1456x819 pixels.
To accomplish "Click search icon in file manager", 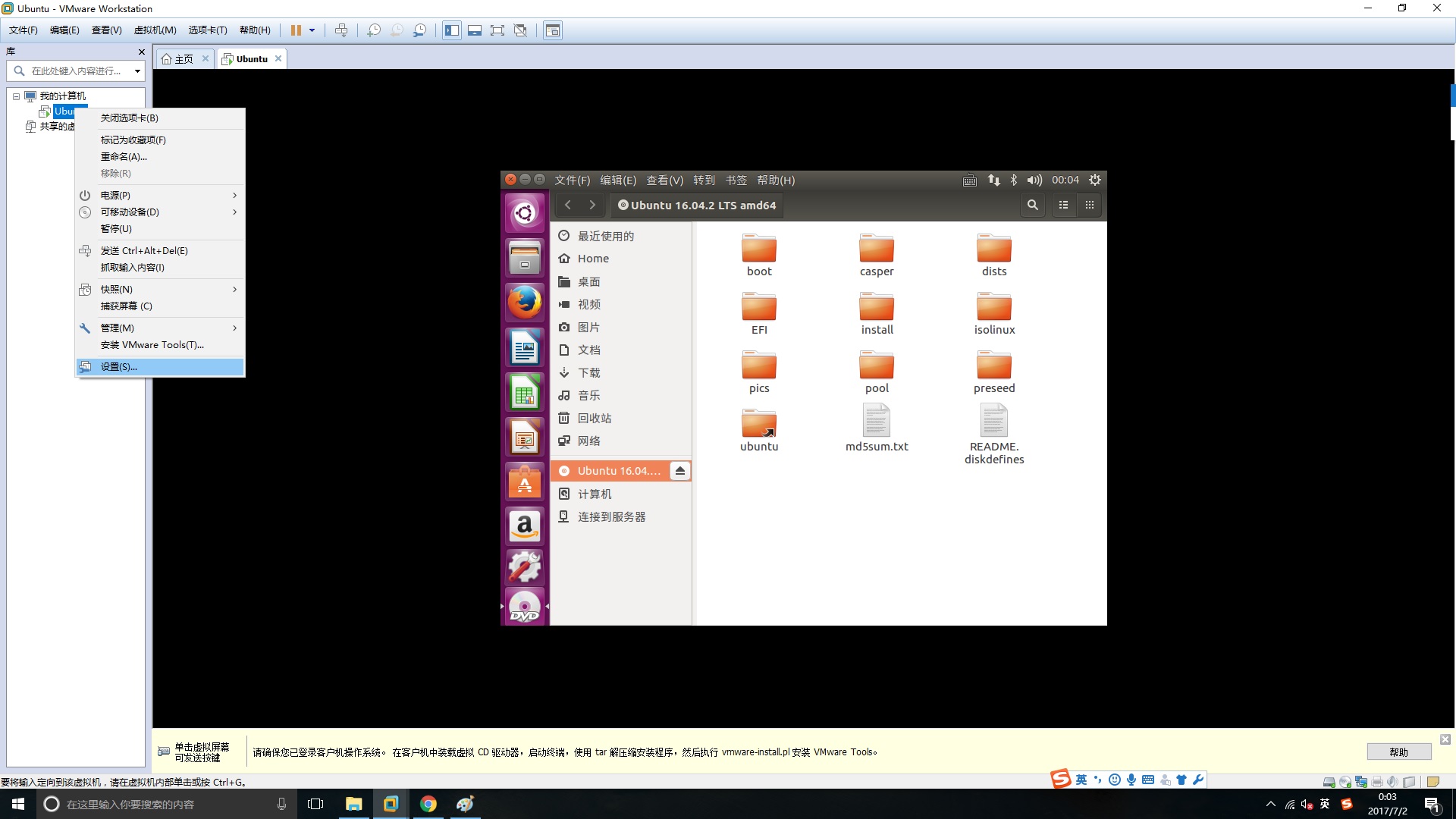I will click(1032, 205).
